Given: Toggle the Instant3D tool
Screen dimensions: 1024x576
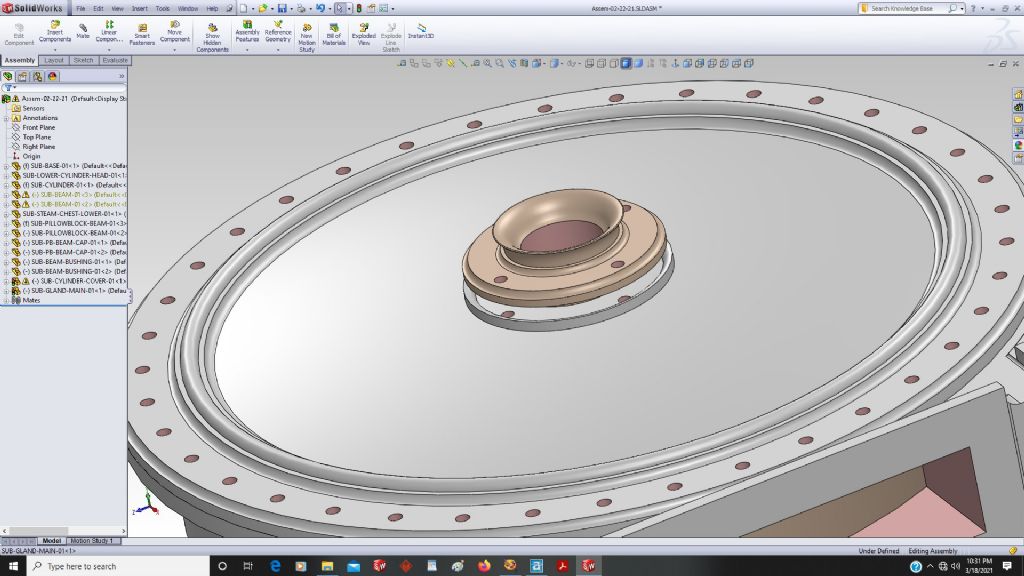Looking at the screenshot, I should point(421,31).
